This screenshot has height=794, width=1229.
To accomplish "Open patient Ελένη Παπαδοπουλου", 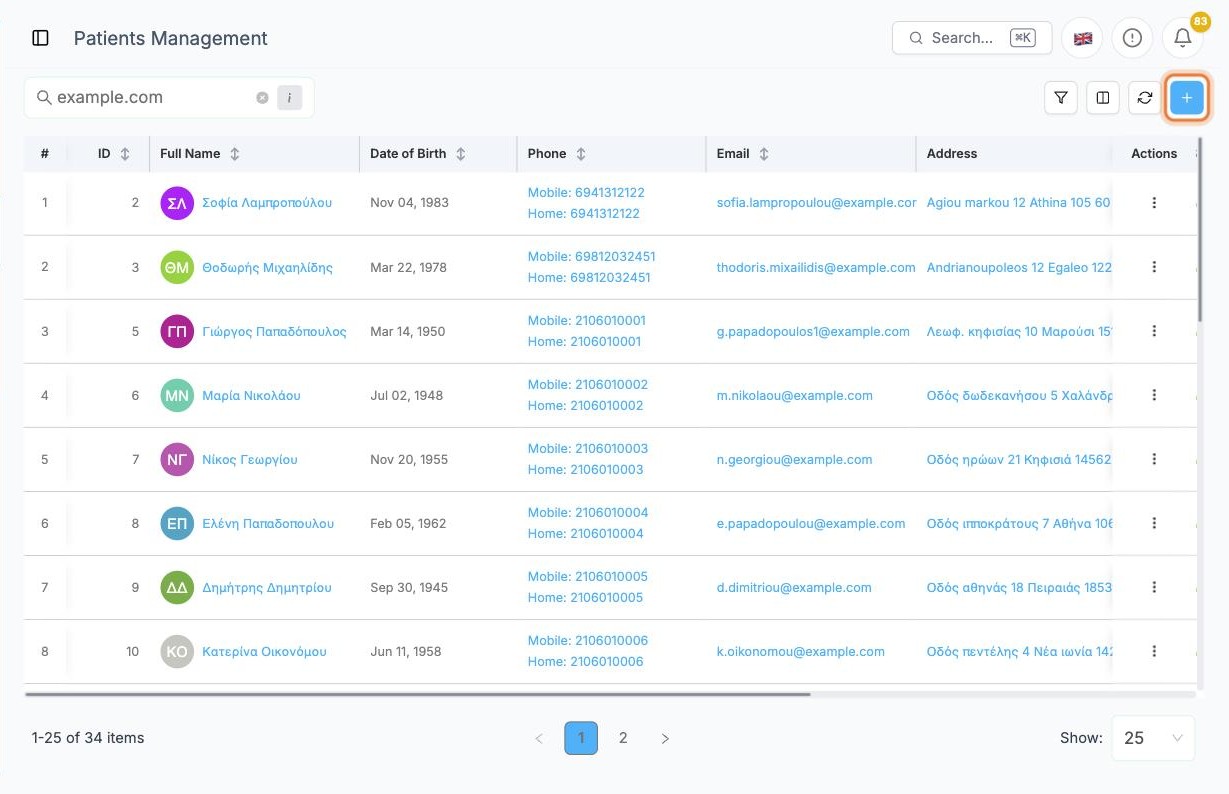I will click(268, 523).
